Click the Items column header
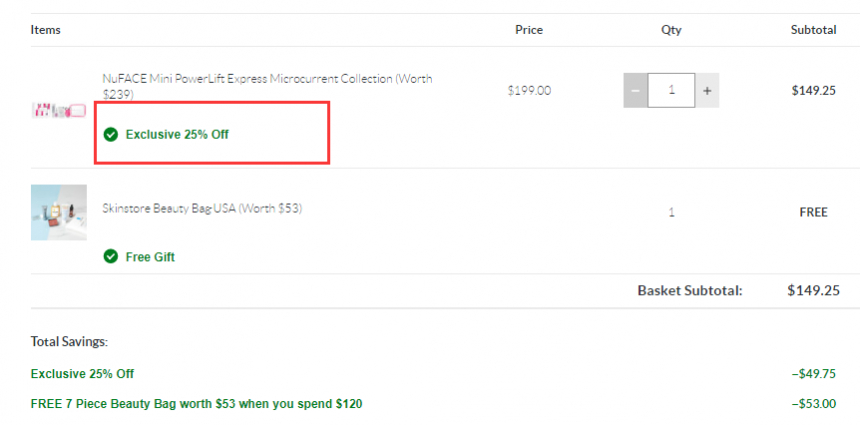Viewport: 860px width, 425px height. point(46,30)
